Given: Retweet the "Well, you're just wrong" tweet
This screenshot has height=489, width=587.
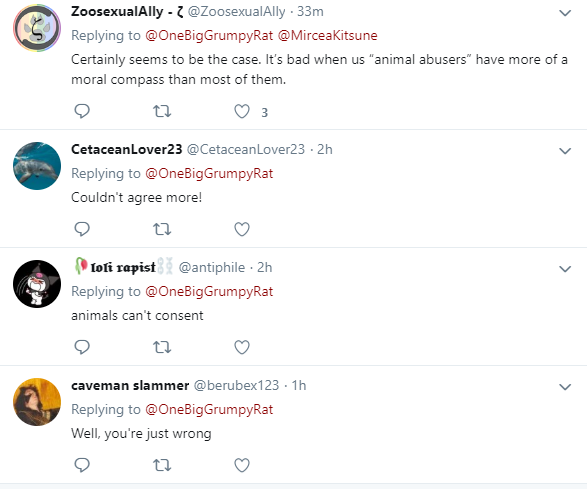Looking at the screenshot, I should (162, 465).
